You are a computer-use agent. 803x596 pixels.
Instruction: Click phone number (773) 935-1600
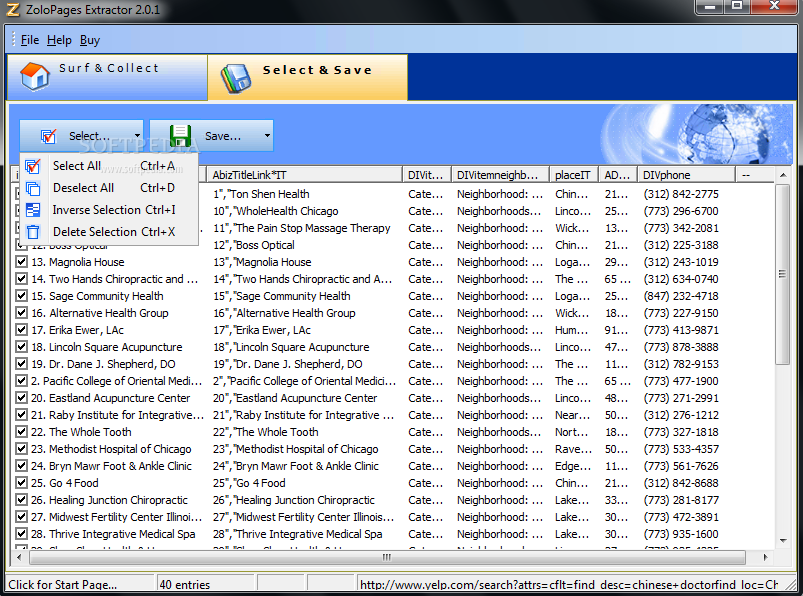pyautogui.click(x=681, y=534)
